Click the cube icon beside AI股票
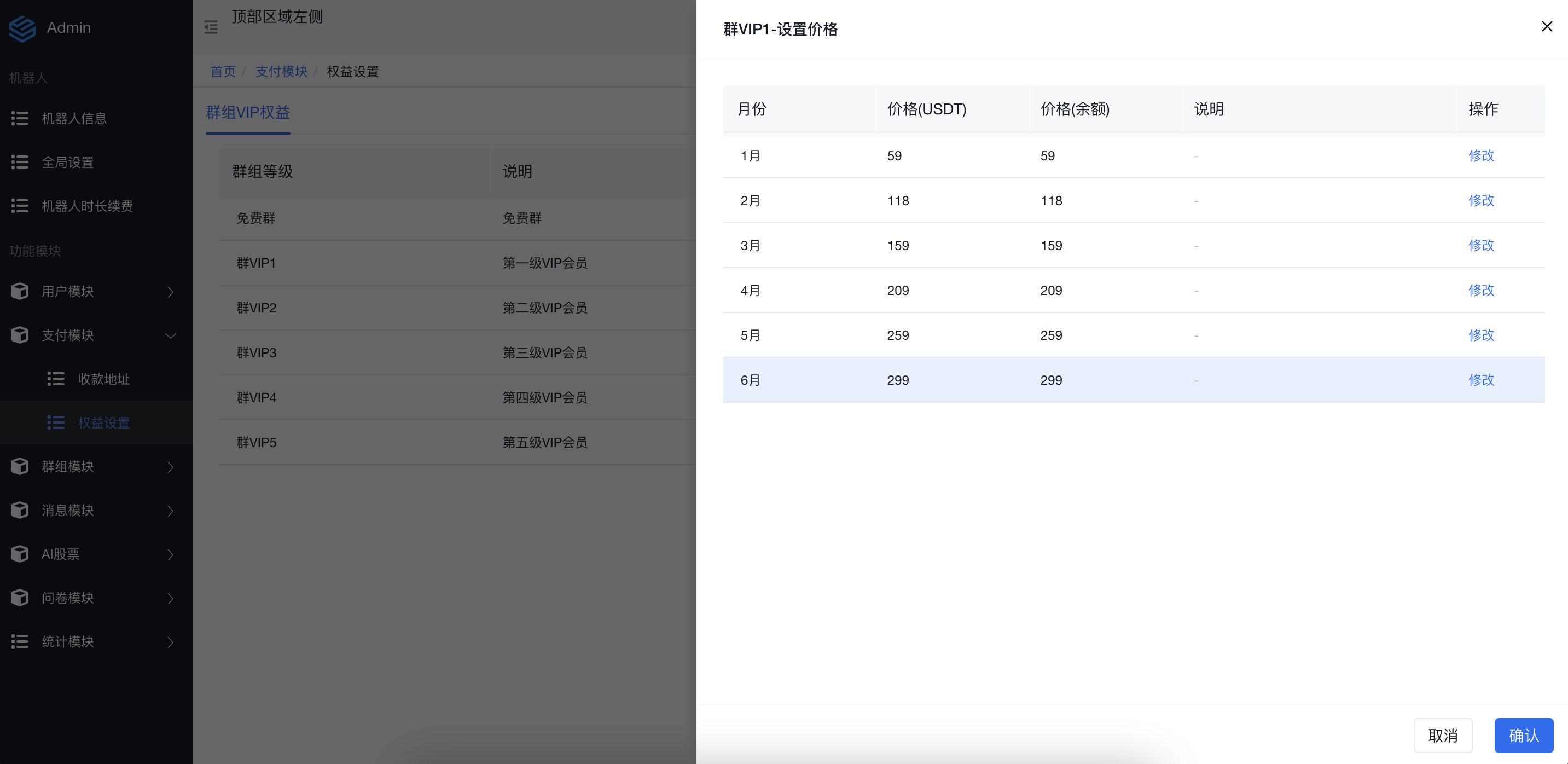1568x764 pixels. [x=20, y=554]
